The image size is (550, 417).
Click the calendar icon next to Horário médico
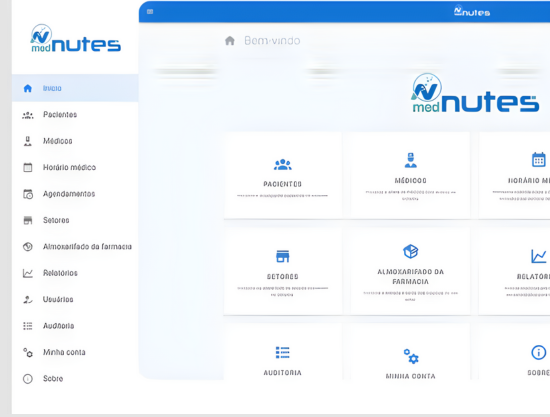(x=28, y=167)
